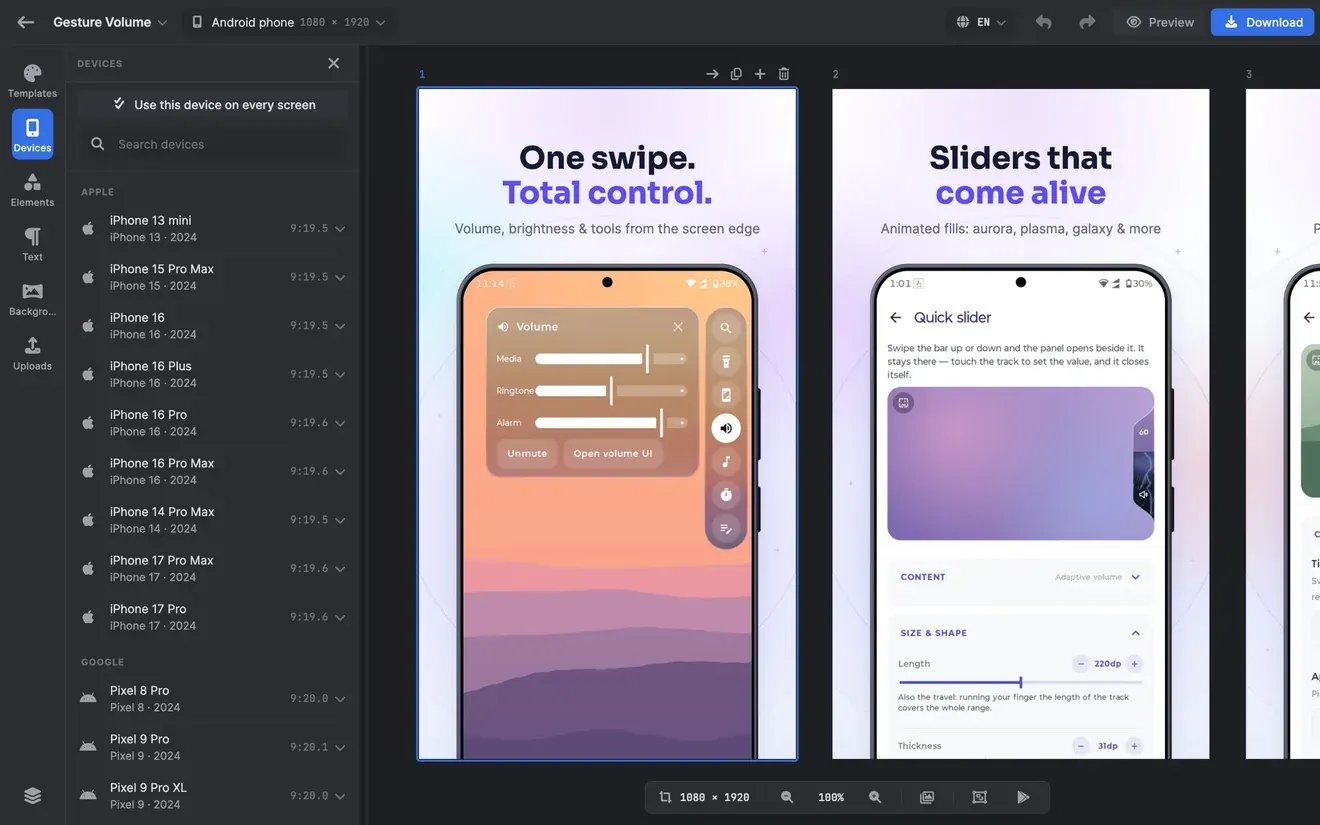Pick the iPhone 17 Pro Max device
The image size is (1320, 825).
coord(212,568)
